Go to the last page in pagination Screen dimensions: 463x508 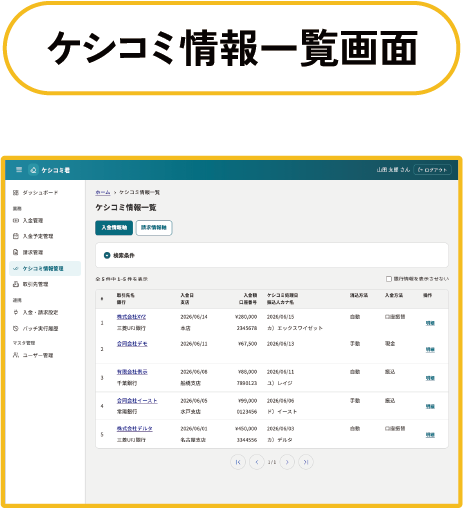tap(306, 462)
